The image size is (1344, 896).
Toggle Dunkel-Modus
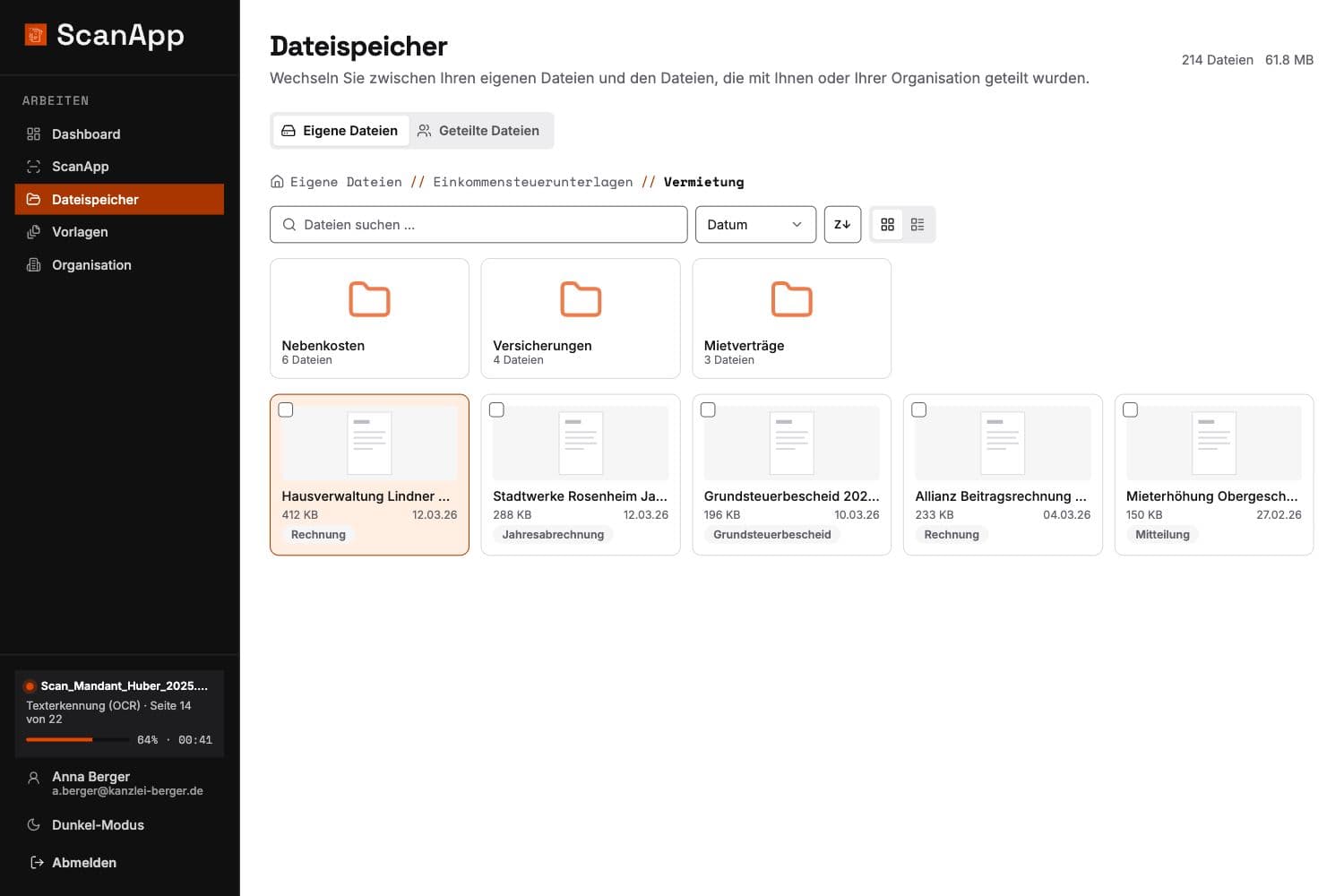tap(119, 825)
